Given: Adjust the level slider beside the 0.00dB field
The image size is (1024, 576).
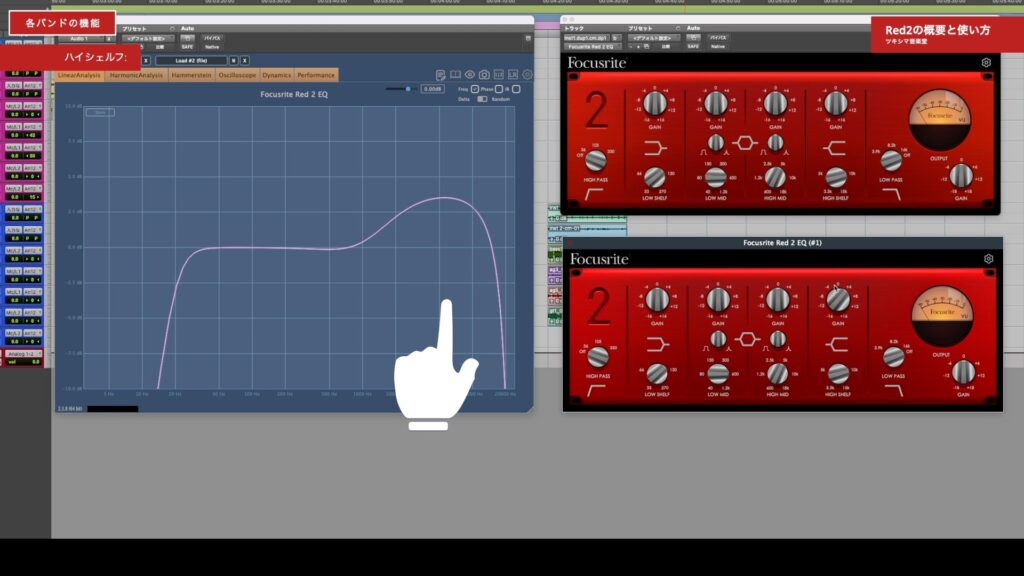Looking at the screenshot, I should [x=401, y=89].
